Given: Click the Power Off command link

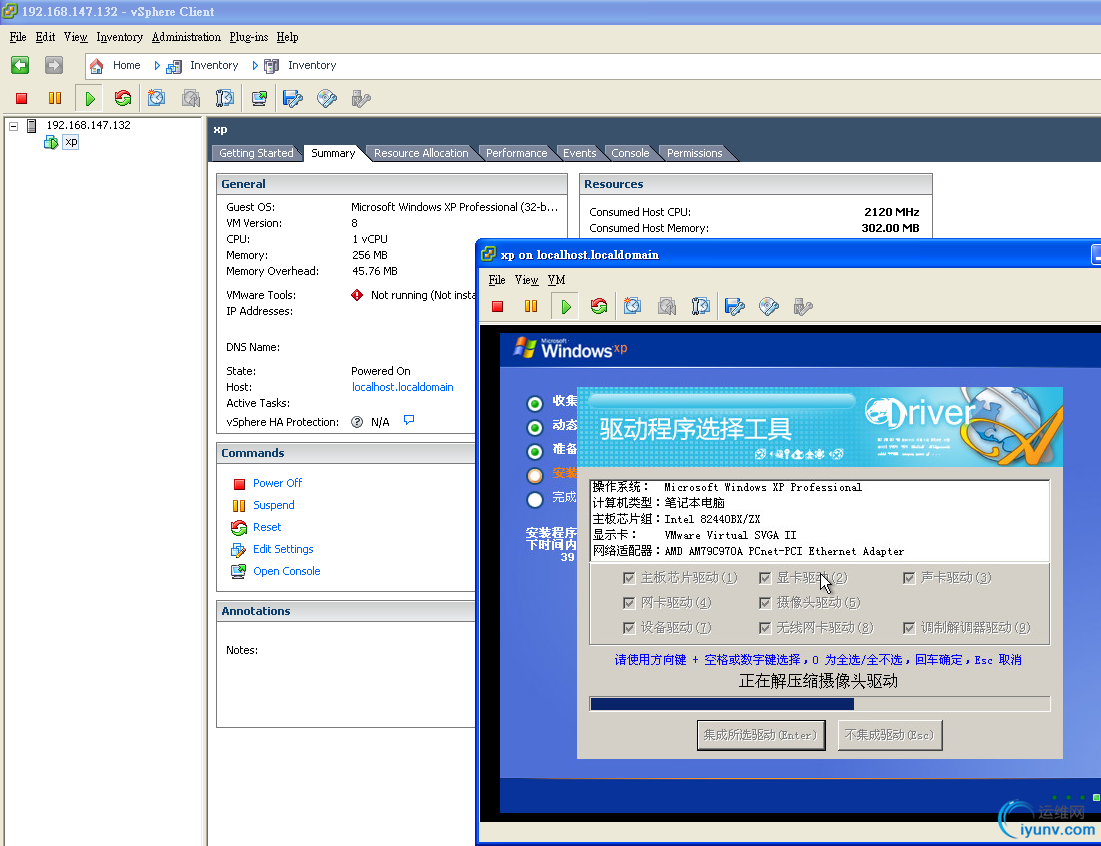Looking at the screenshot, I should tap(277, 483).
